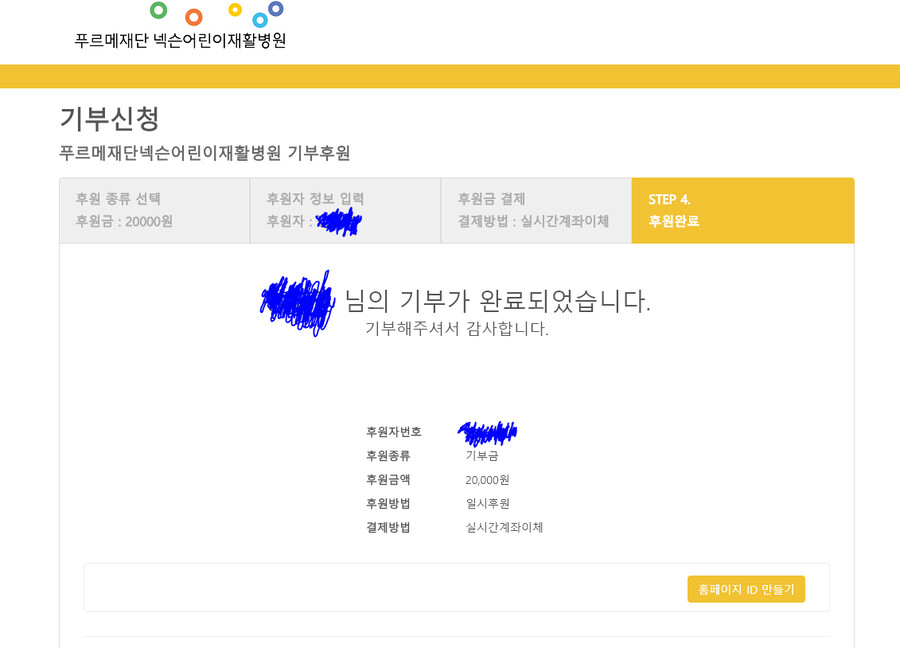The height and width of the screenshot is (648, 900).
Task: Click the 기부가 완료되었습니다 message
Action: pyautogui.click(x=497, y=300)
